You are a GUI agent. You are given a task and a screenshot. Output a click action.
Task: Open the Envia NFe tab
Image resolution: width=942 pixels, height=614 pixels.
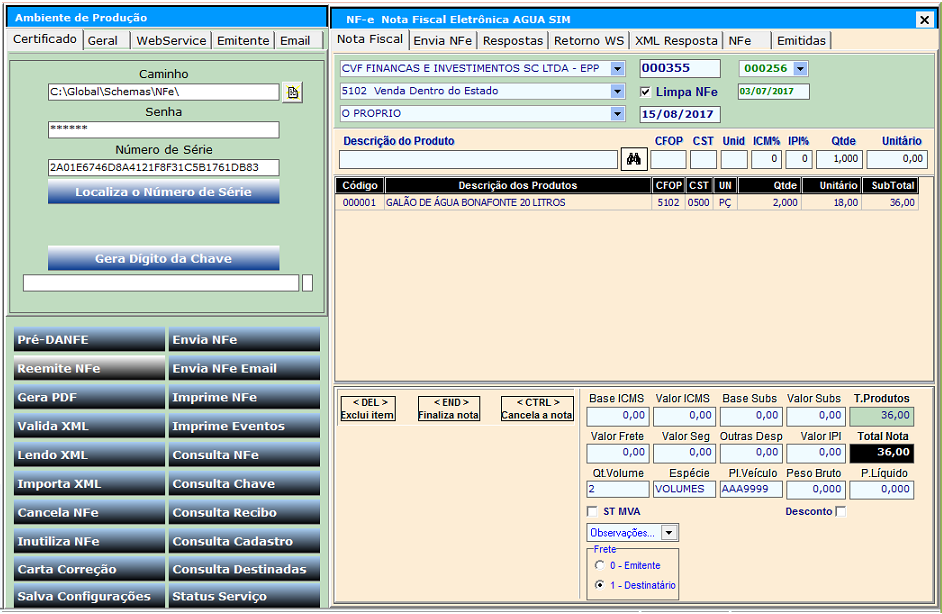[x=443, y=41]
